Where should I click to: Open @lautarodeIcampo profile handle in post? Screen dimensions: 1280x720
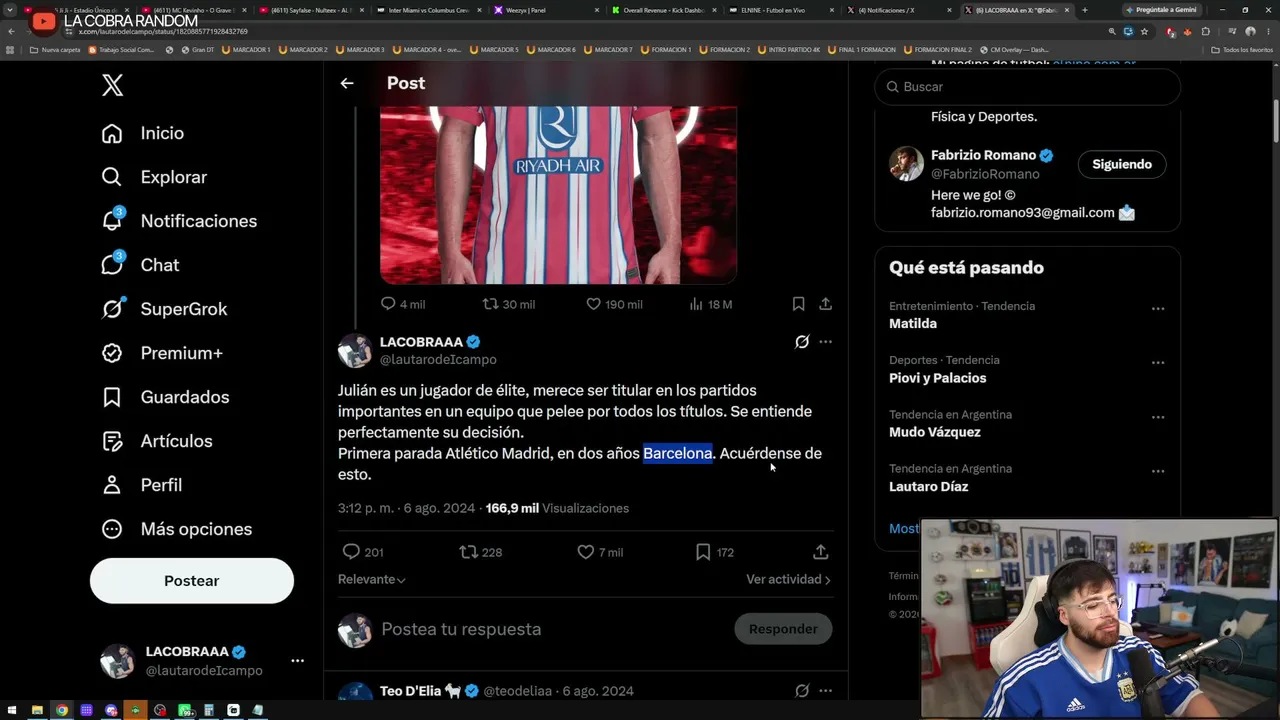coord(438,360)
